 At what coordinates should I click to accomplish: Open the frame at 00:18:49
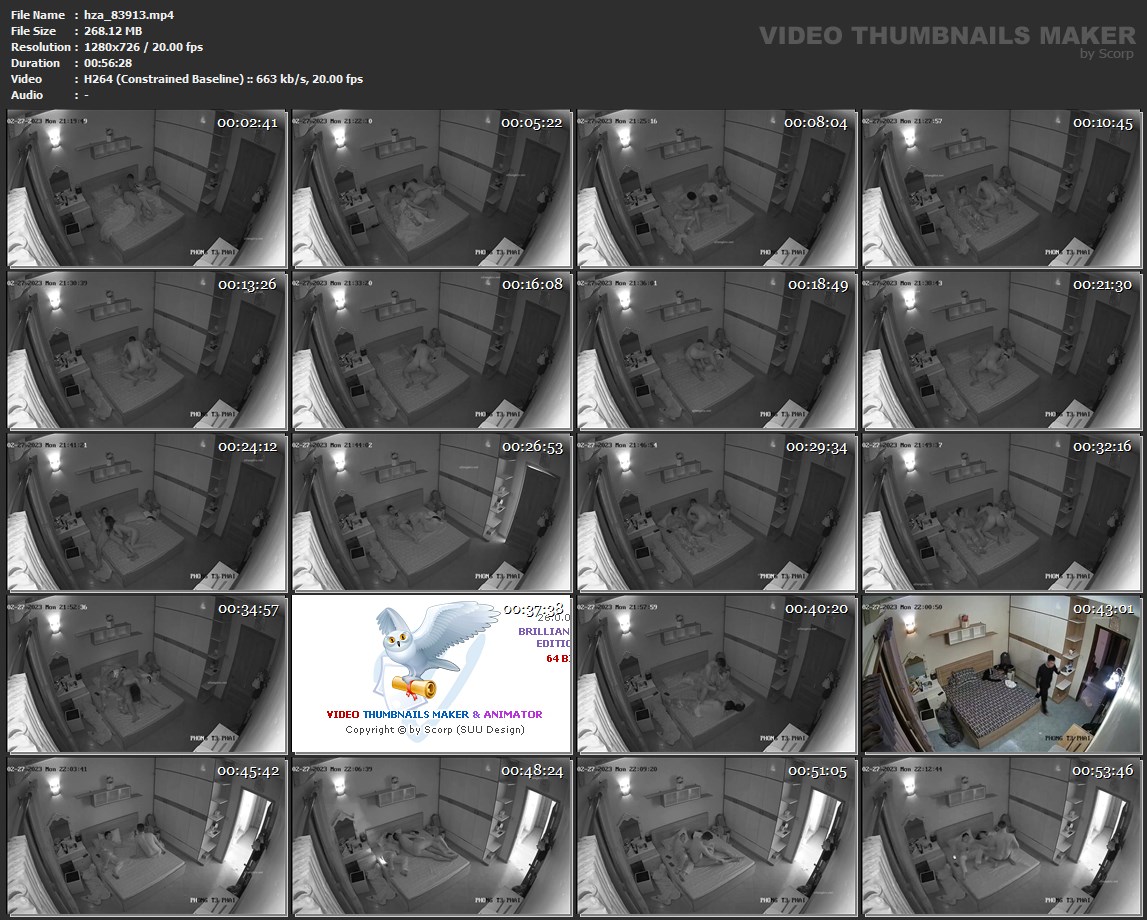[x=717, y=350]
